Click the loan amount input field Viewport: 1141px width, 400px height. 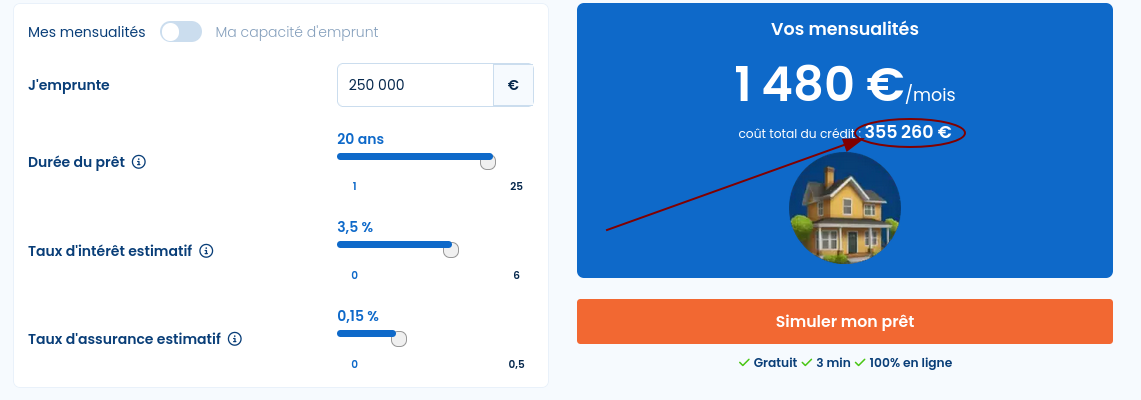point(416,85)
